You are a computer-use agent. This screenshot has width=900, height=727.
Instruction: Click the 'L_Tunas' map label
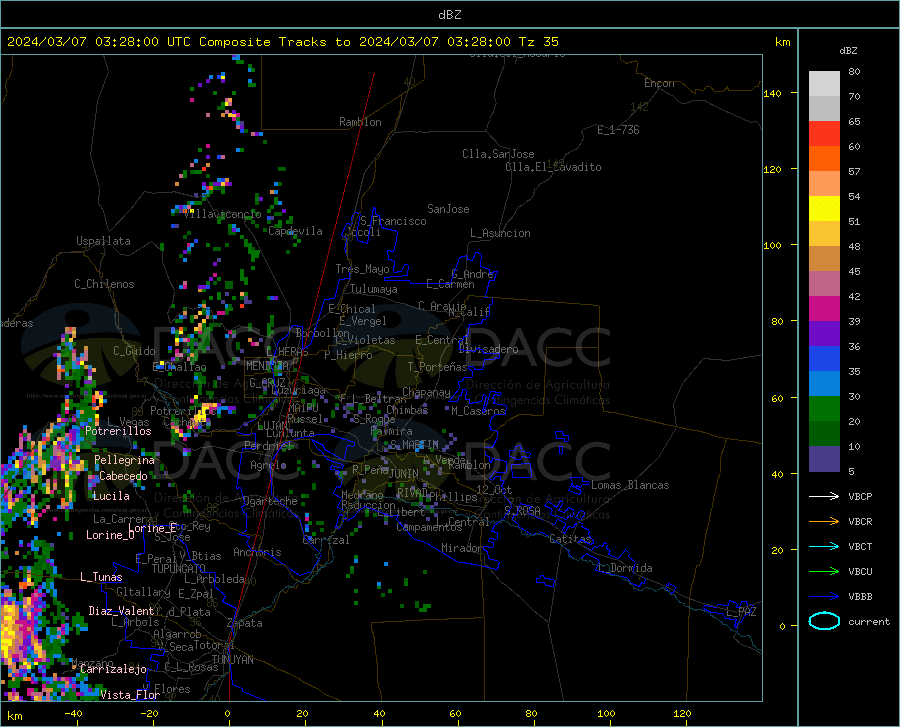101,577
